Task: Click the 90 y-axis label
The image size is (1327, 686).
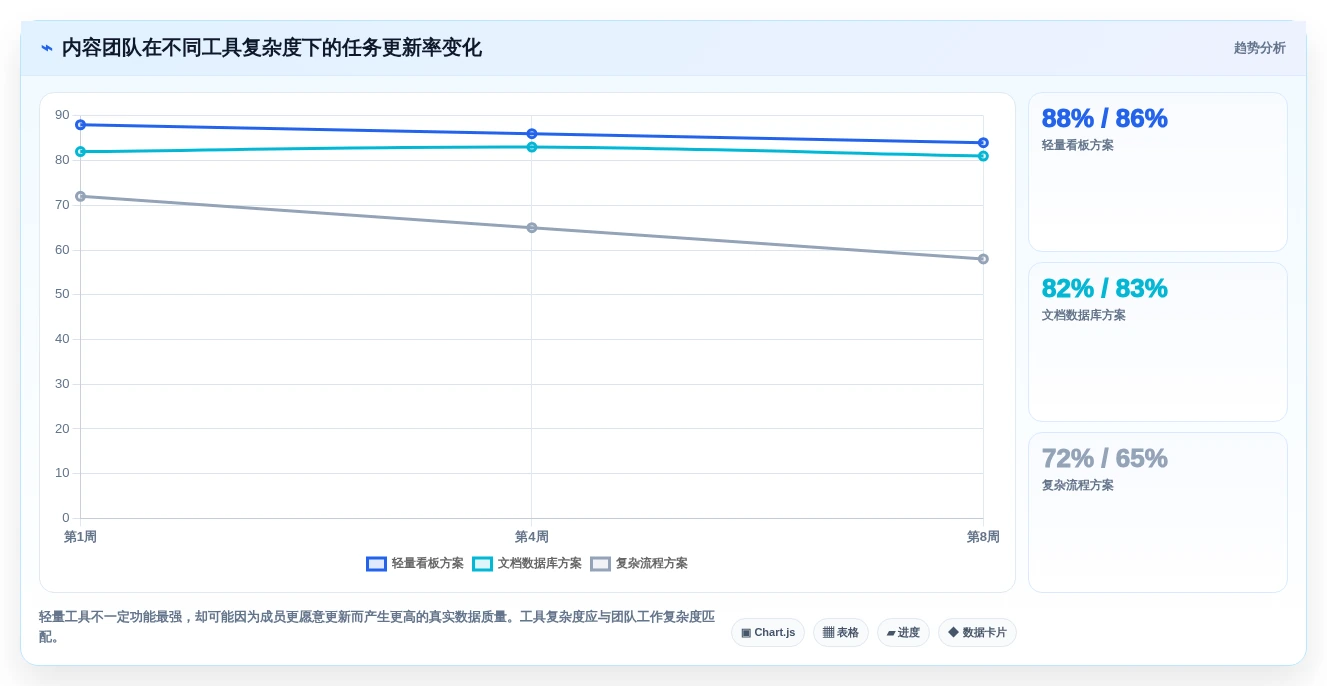Action: tap(62, 115)
